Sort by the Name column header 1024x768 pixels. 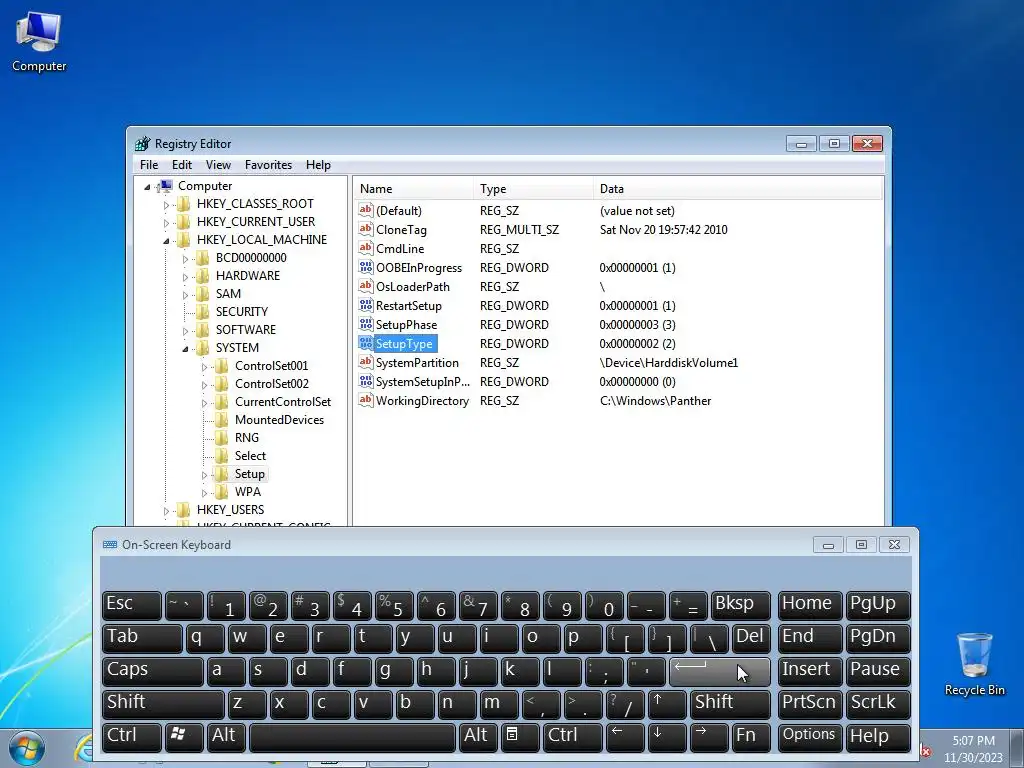point(413,189)
